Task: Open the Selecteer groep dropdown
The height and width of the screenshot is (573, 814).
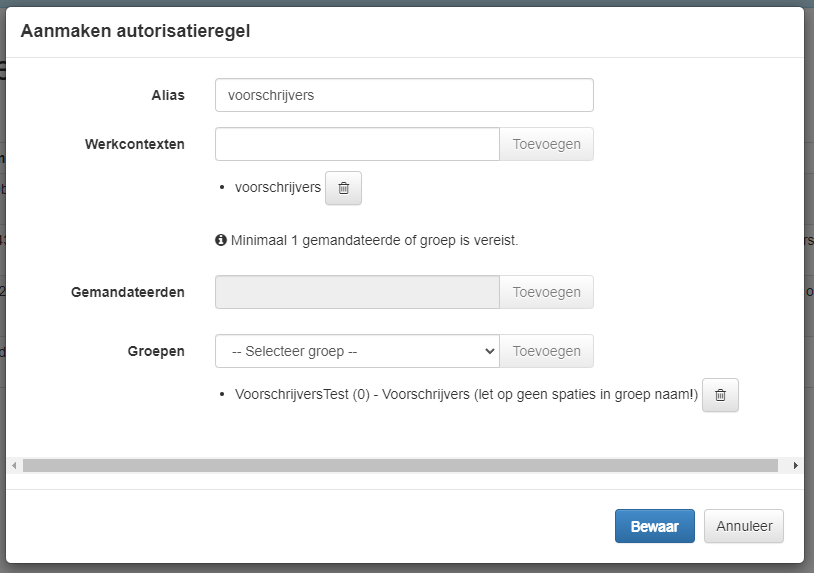Action: [x=356, y=351]
